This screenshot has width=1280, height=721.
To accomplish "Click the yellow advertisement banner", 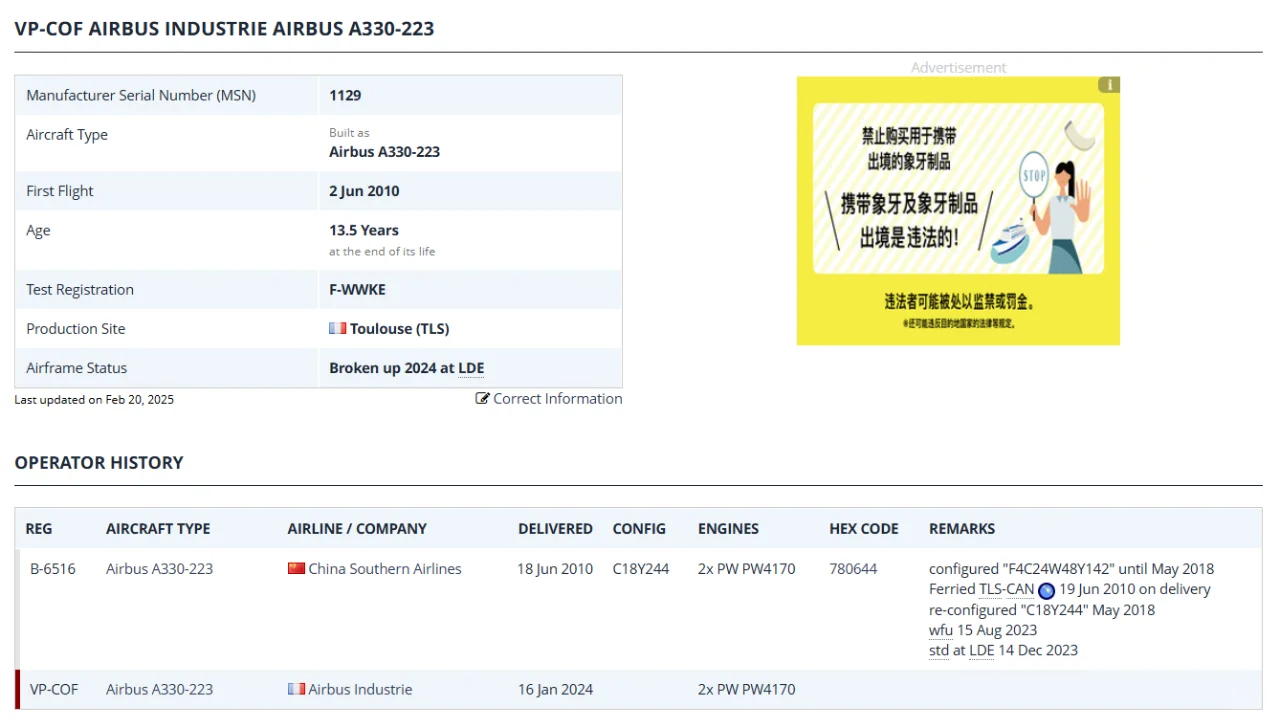I will [x=958, y=210].
